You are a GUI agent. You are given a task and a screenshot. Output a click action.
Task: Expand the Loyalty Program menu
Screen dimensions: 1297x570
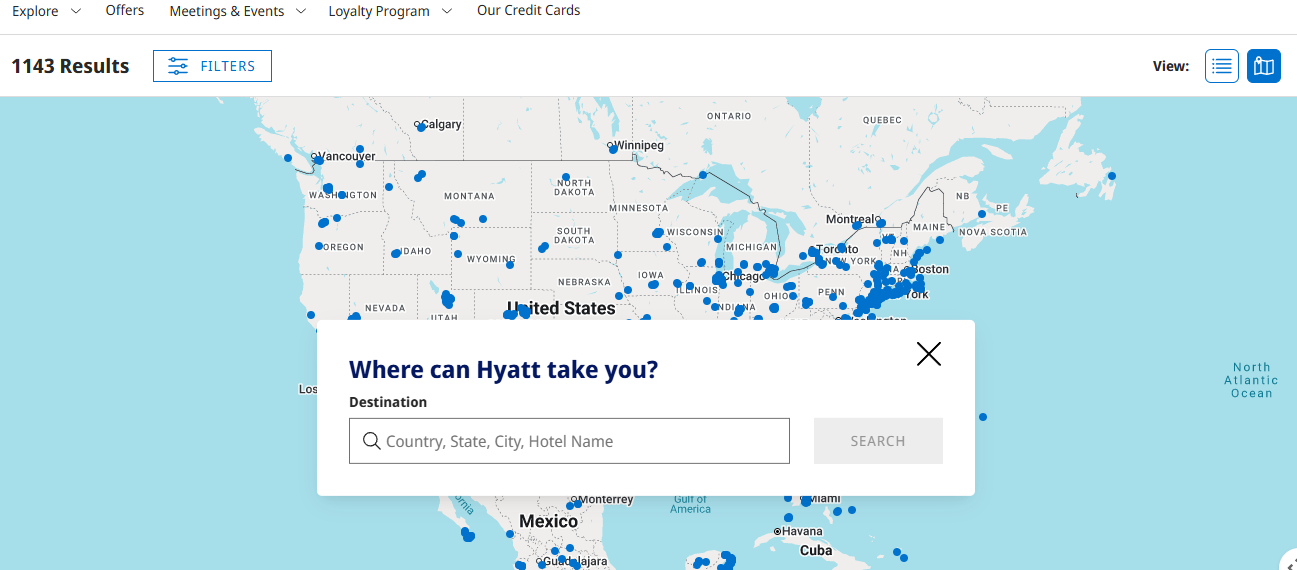click(x=390, y=11)
